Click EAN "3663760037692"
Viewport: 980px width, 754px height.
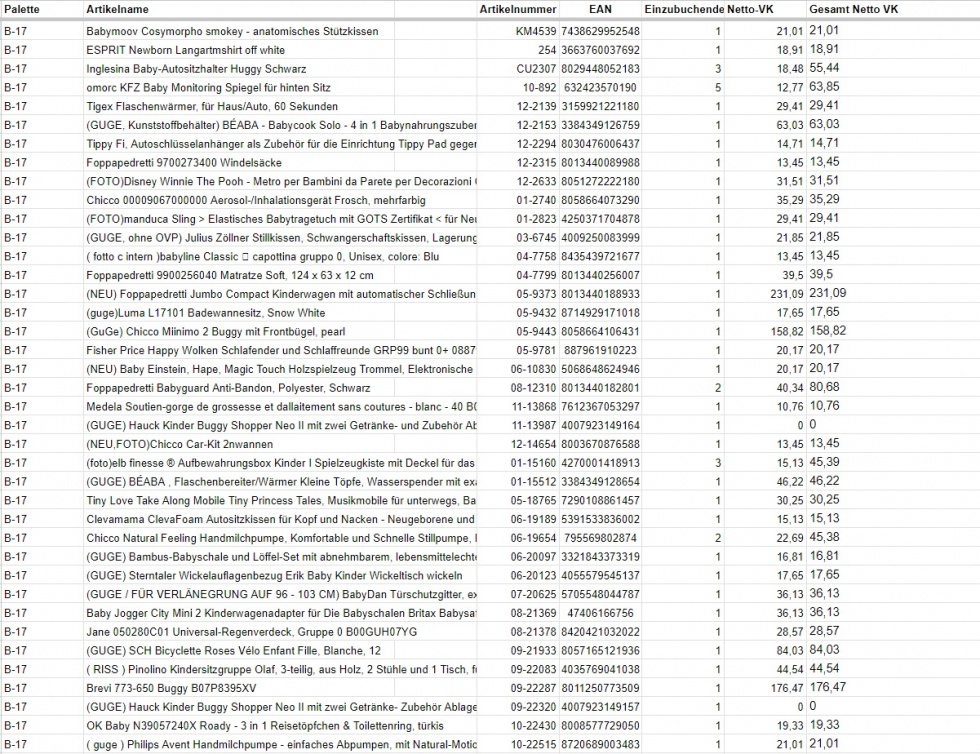[601, 50]
